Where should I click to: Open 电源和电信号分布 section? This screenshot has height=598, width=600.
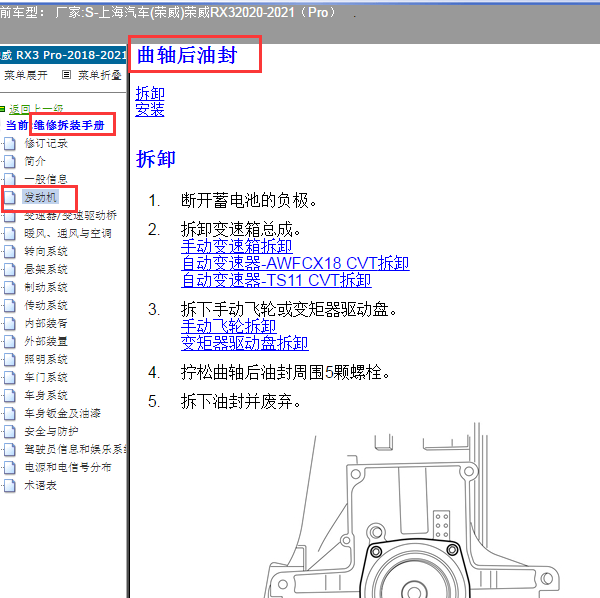(68, 467)
